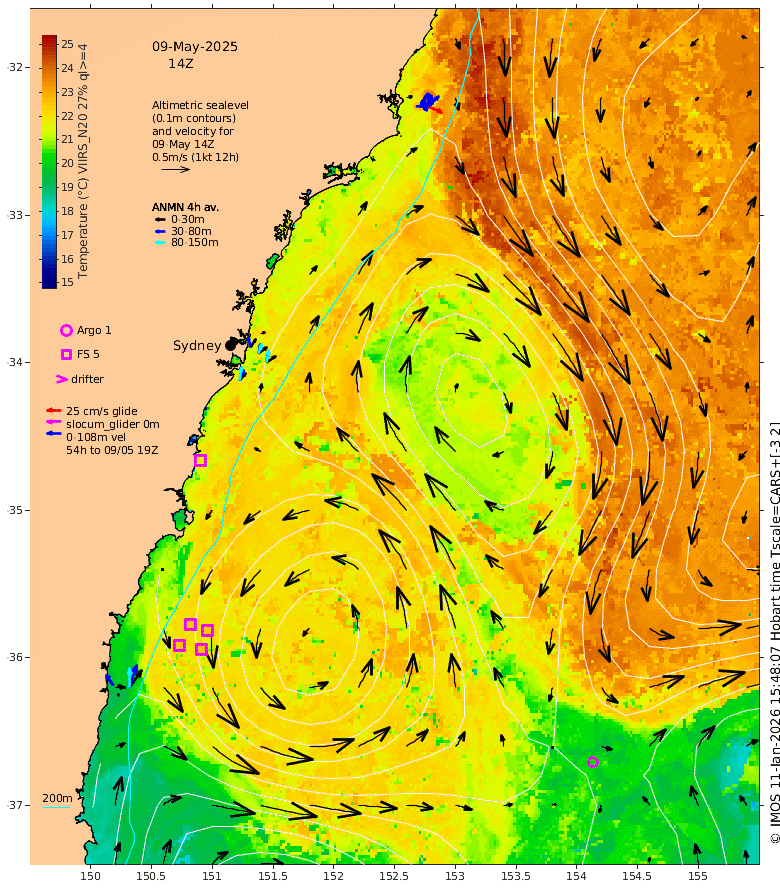Click the colorbar tick label 20
780x890 pixels.
pos(68,163)
